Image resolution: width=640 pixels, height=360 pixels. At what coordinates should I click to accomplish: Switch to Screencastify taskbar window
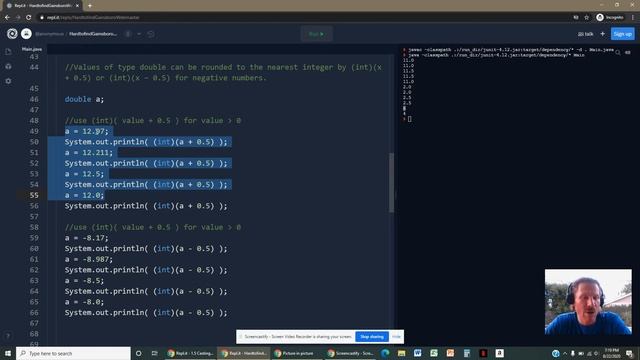(350, 353)
